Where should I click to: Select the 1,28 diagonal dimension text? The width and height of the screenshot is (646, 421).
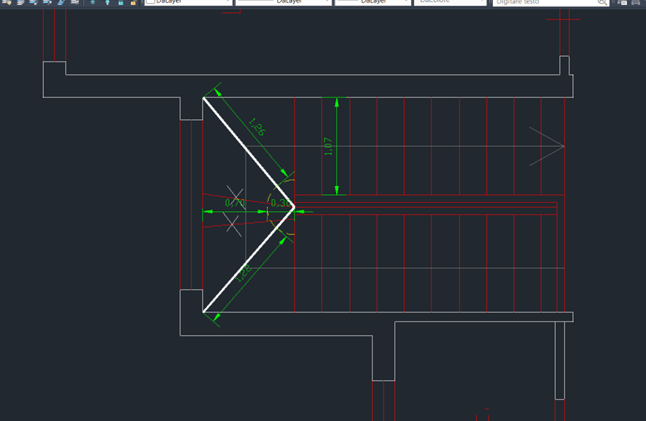click(x=243, y=273)
